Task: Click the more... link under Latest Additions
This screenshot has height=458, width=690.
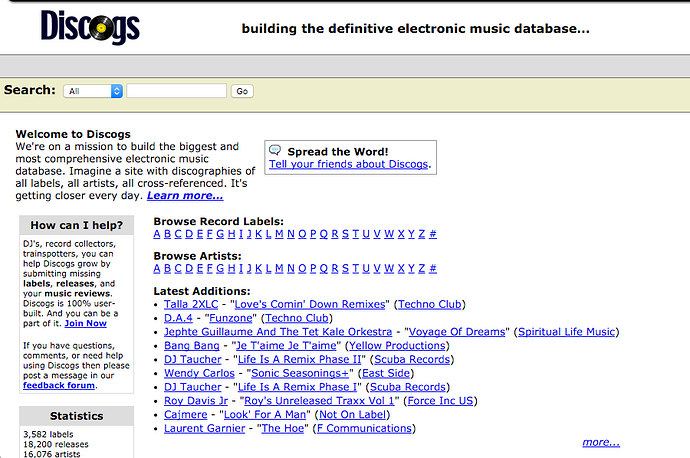Action: tap(601, 442)
